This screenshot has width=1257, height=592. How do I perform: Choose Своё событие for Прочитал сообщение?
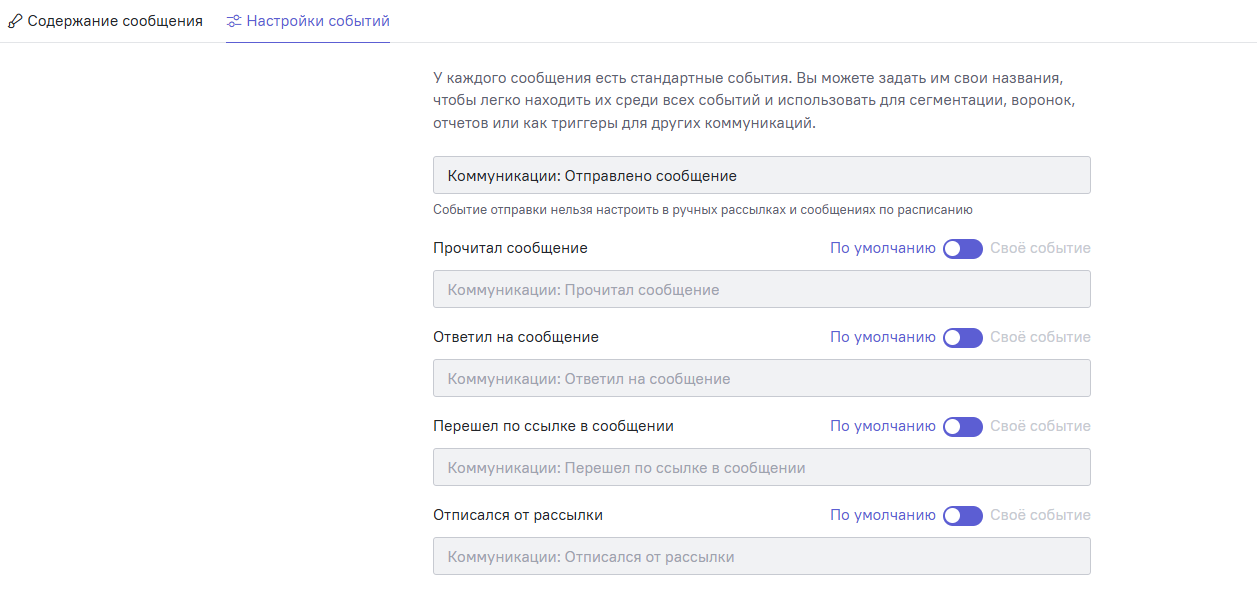1040,249
